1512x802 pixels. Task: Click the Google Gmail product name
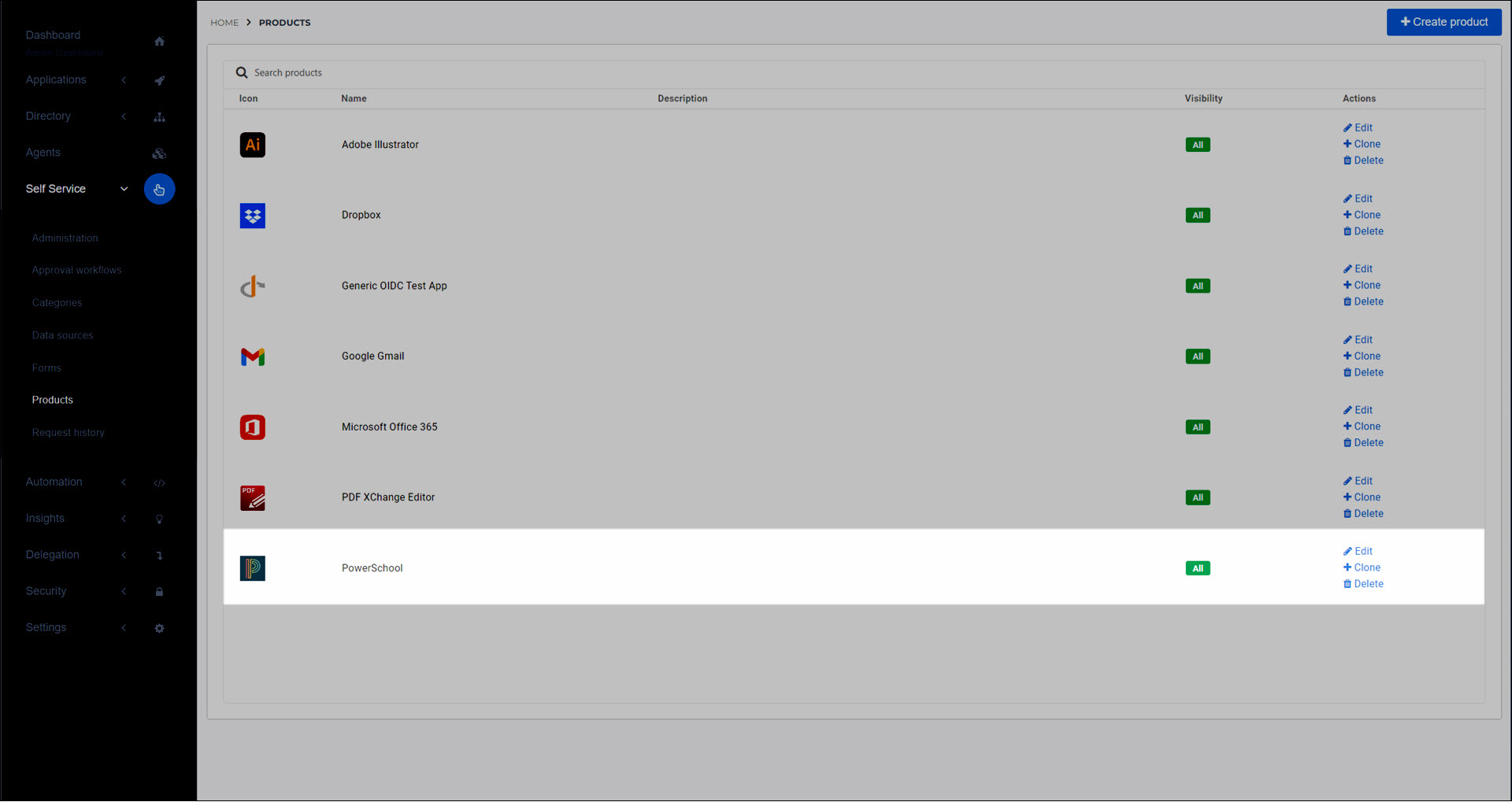tap(372, 357)
